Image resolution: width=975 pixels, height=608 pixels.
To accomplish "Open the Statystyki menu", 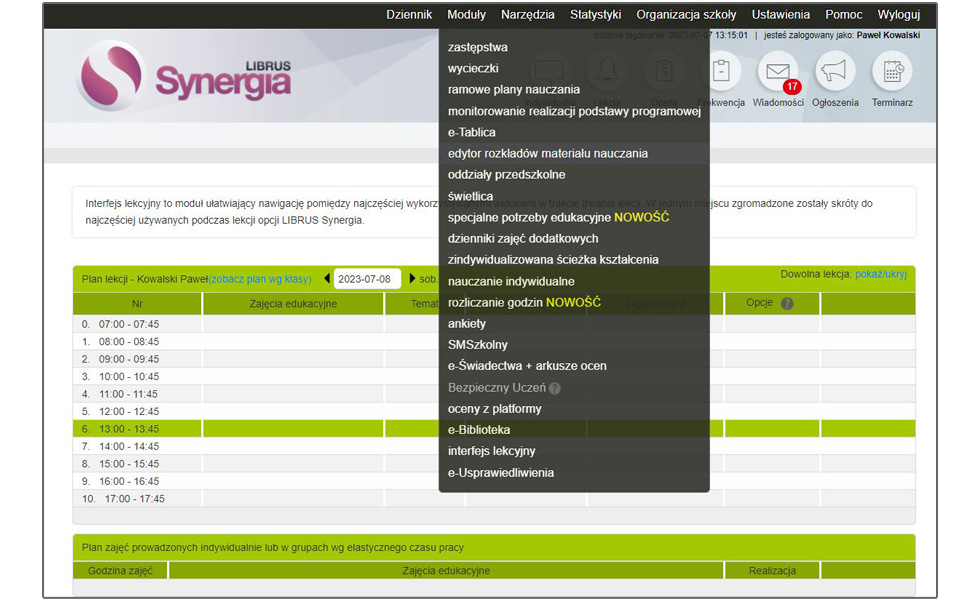I will pos(596,14).
